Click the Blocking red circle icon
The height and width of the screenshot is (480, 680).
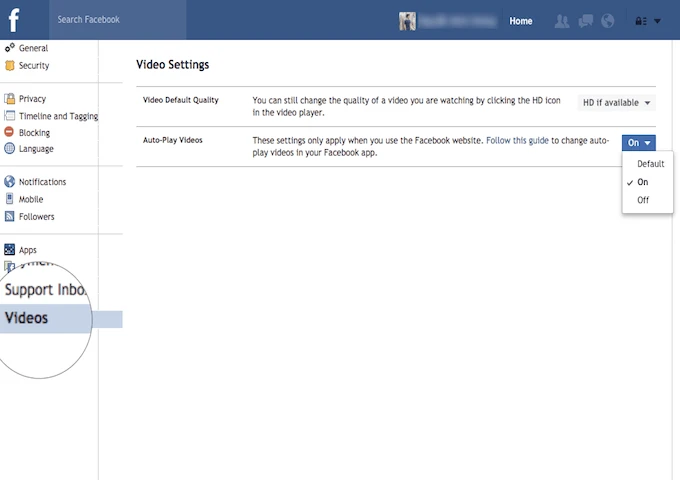(10, 133)
